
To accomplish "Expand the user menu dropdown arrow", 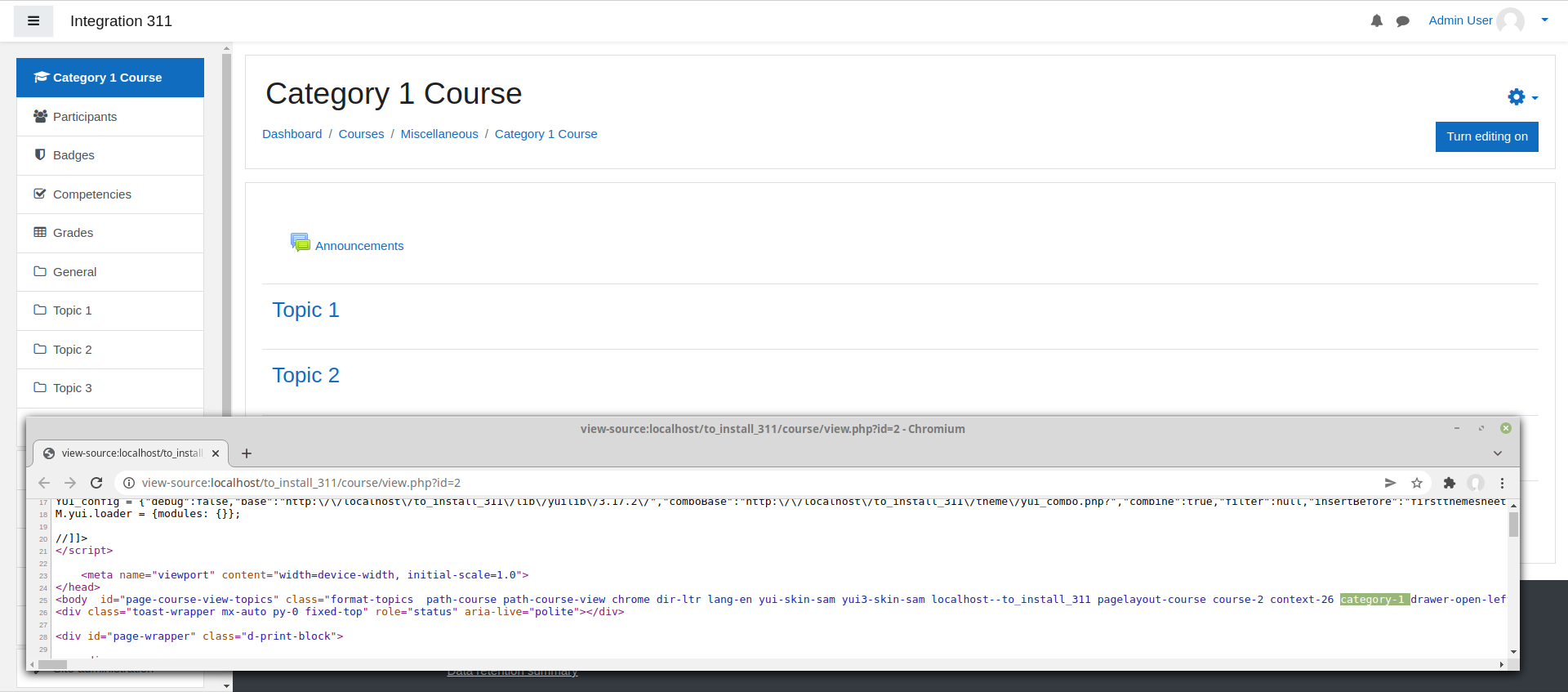I will tap(1544, 20).
